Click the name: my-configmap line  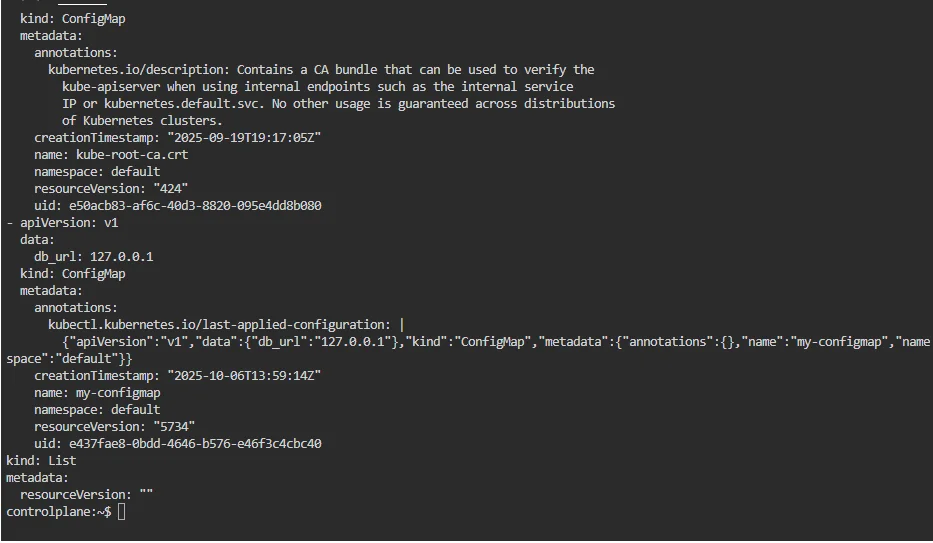(97, 392)
